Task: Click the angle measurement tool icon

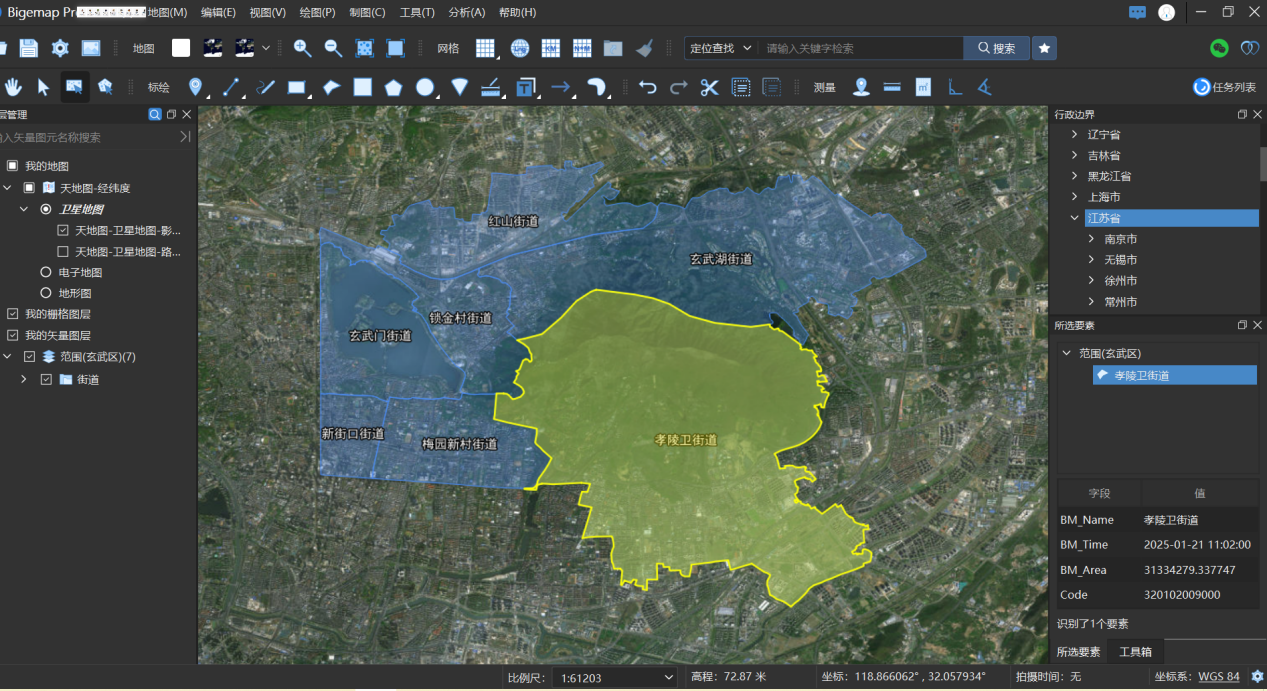Action: click(984, 88)
